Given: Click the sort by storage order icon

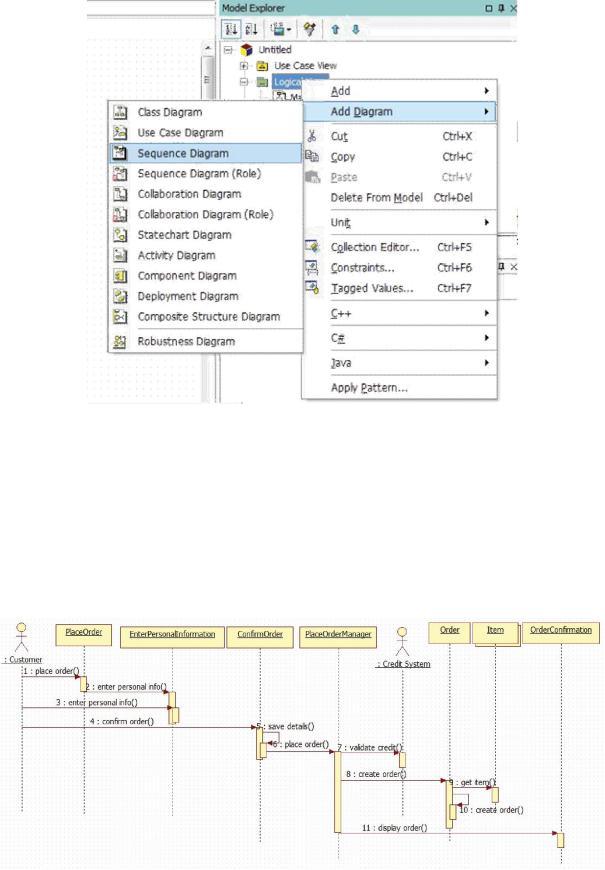Looking at the screenshot, I should (231, 29).
